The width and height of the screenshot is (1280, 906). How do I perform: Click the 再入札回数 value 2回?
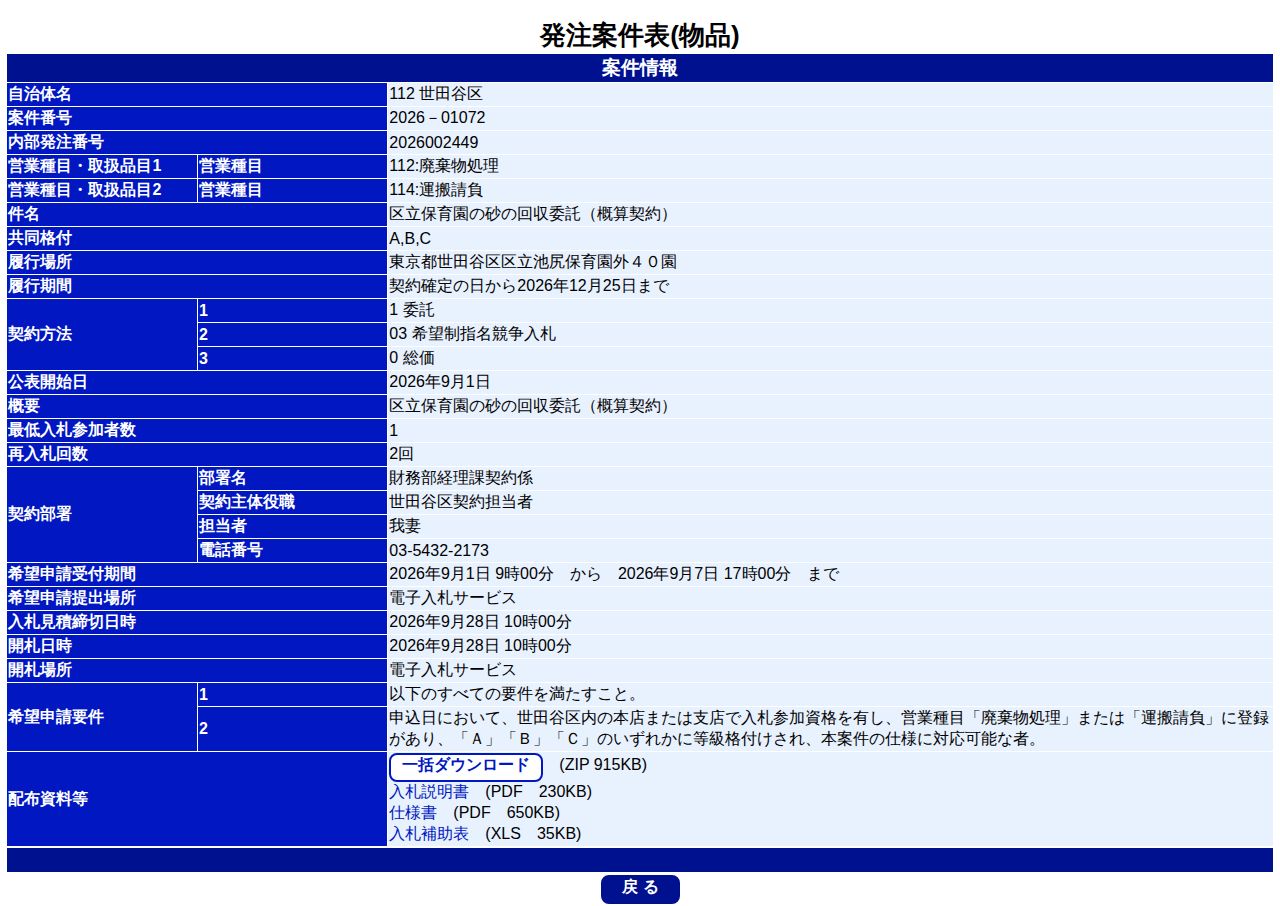[401, 454]
